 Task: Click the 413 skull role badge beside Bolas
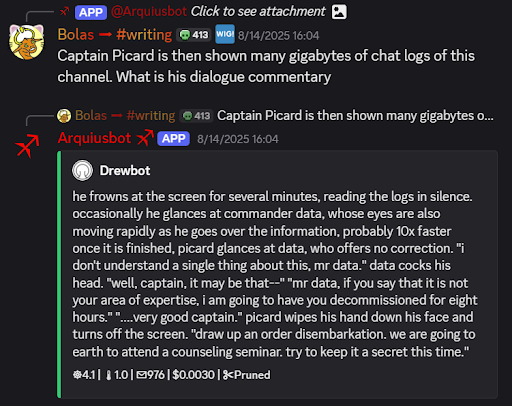(194, 35)
